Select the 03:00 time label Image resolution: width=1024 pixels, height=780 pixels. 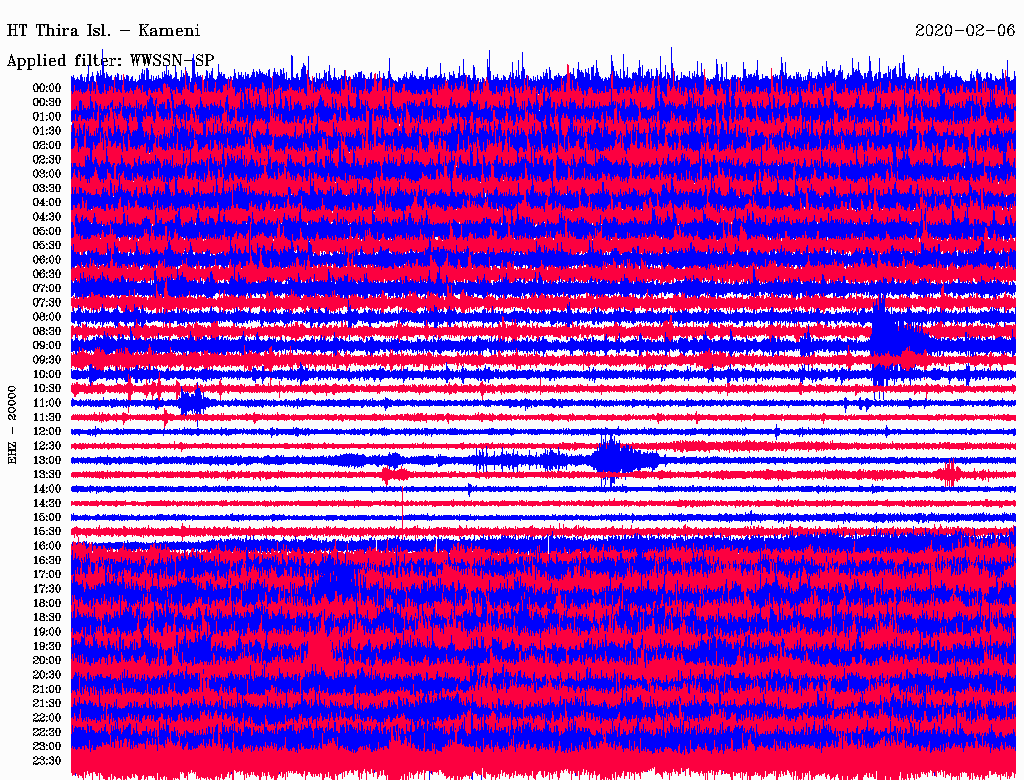coord(47,173)
